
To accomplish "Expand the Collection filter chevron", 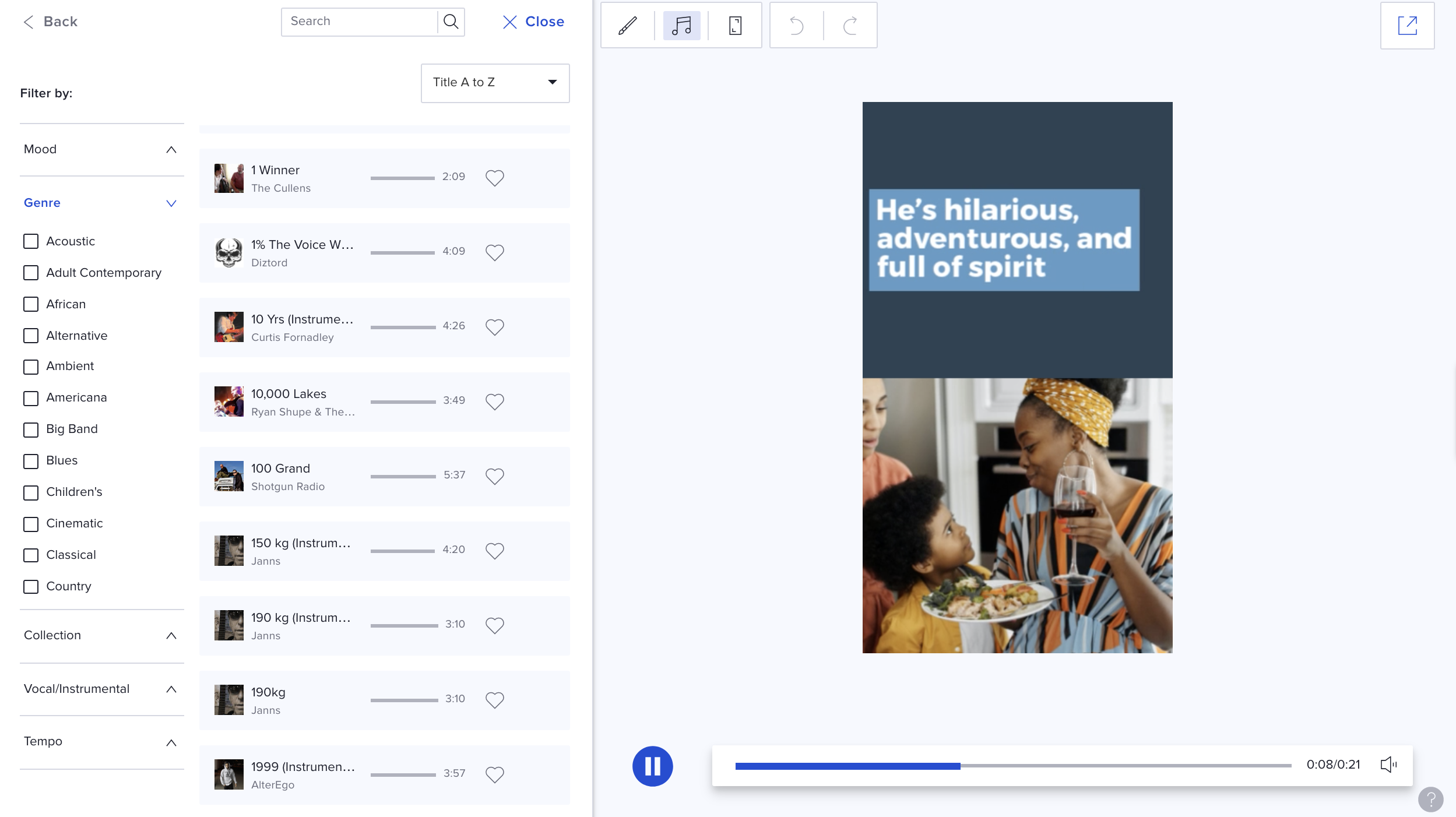I will (171, 636).
